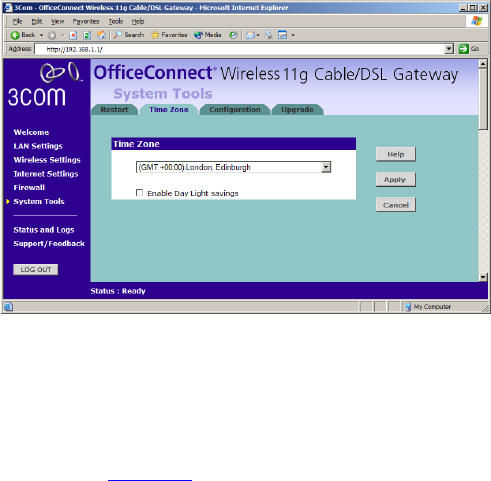Viewport: 491px width, 481px height.
Task: Open Wireless Settings in sidebar
Action: (x=47, y=160)
